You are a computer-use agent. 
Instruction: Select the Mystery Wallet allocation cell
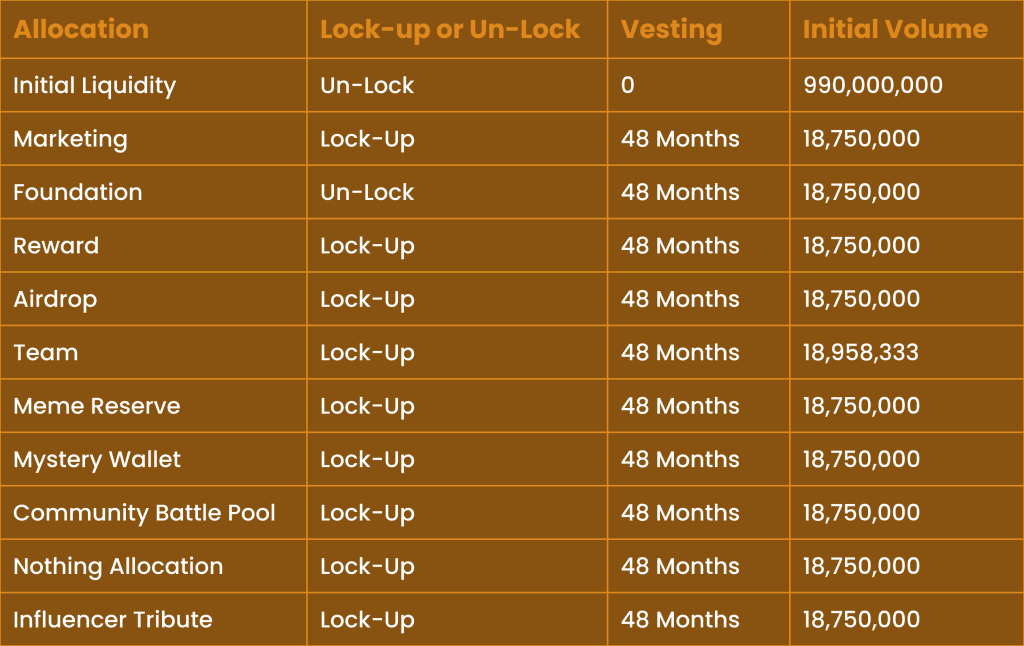[97, 460]
